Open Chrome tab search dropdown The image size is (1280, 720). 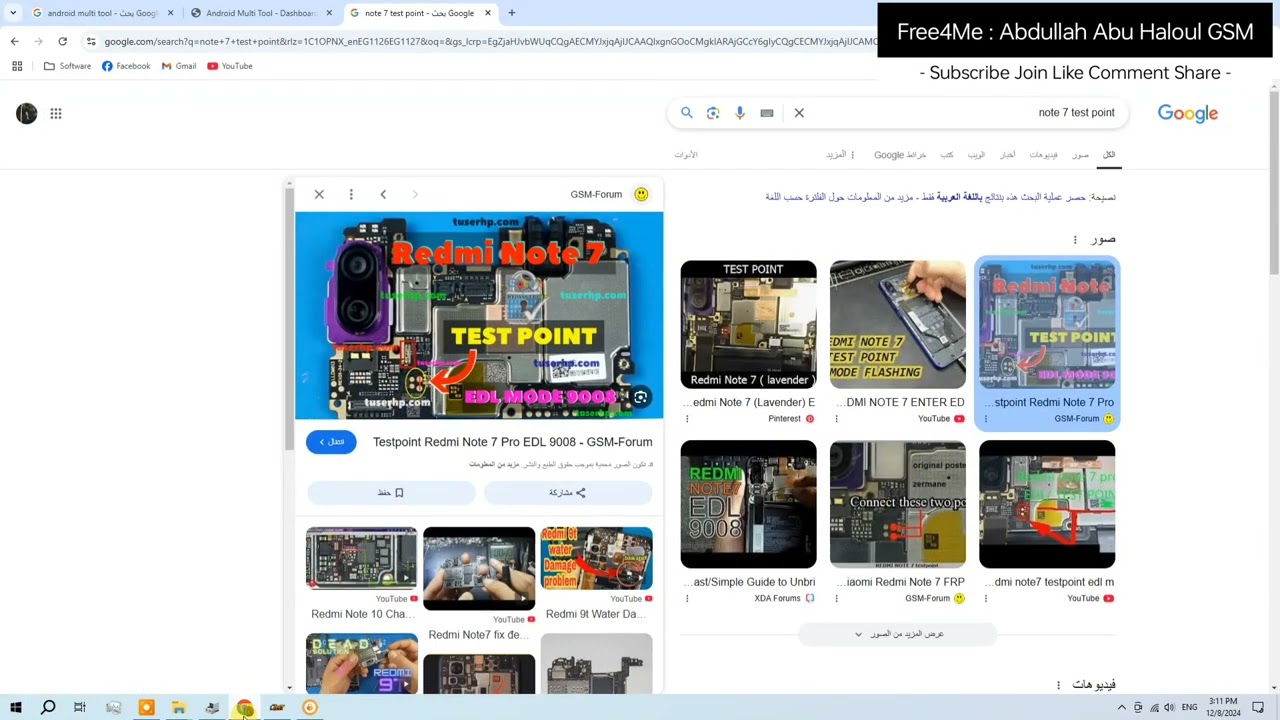click(12, 13)
